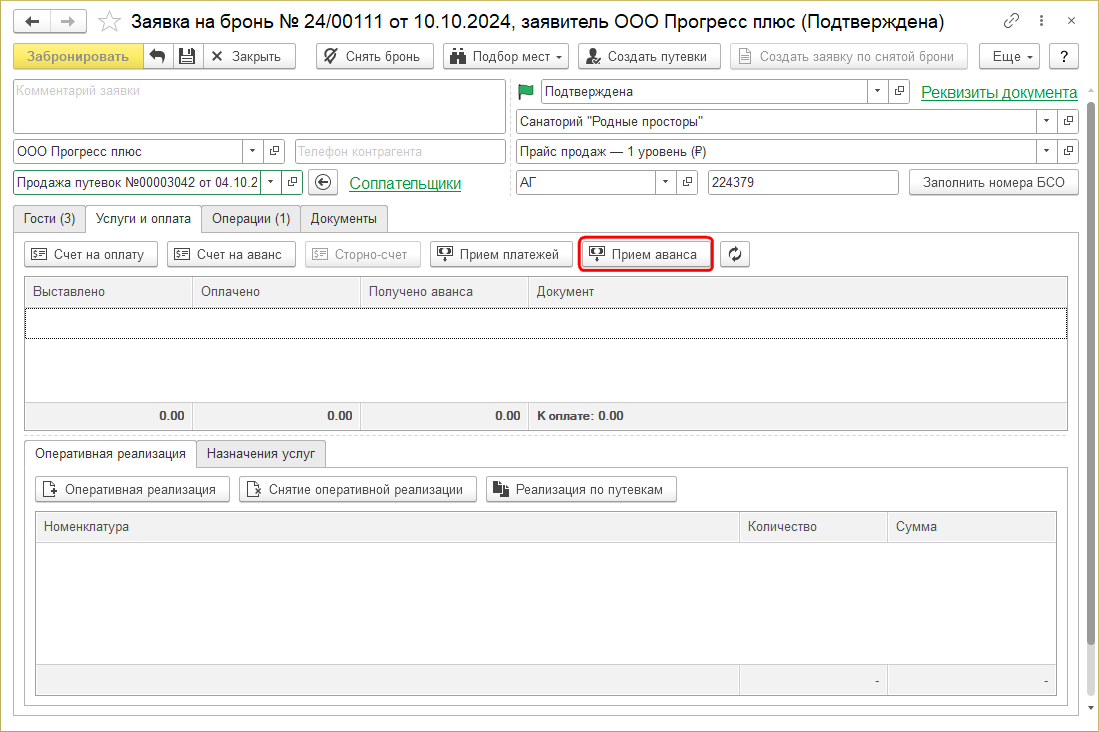Refresh payments with the circular arrows icon
Viewport: 1099px width, 732px height.
[735, 254]
